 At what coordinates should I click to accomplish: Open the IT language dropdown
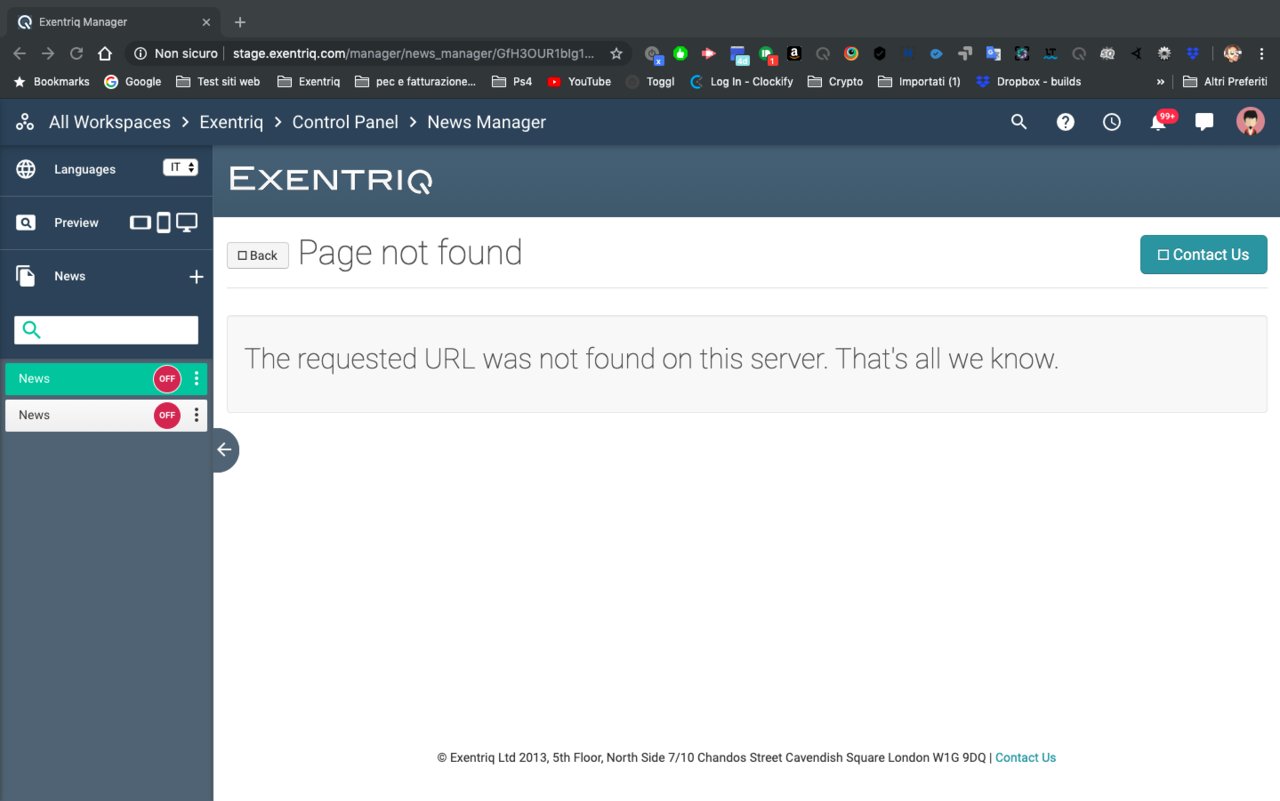(181, 168)
